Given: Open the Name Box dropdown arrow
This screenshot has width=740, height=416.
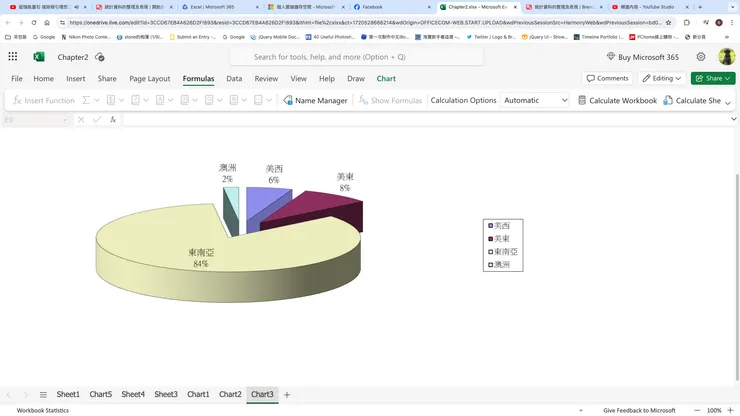Looking at the screenshot, I should click(x=65, y=120).
